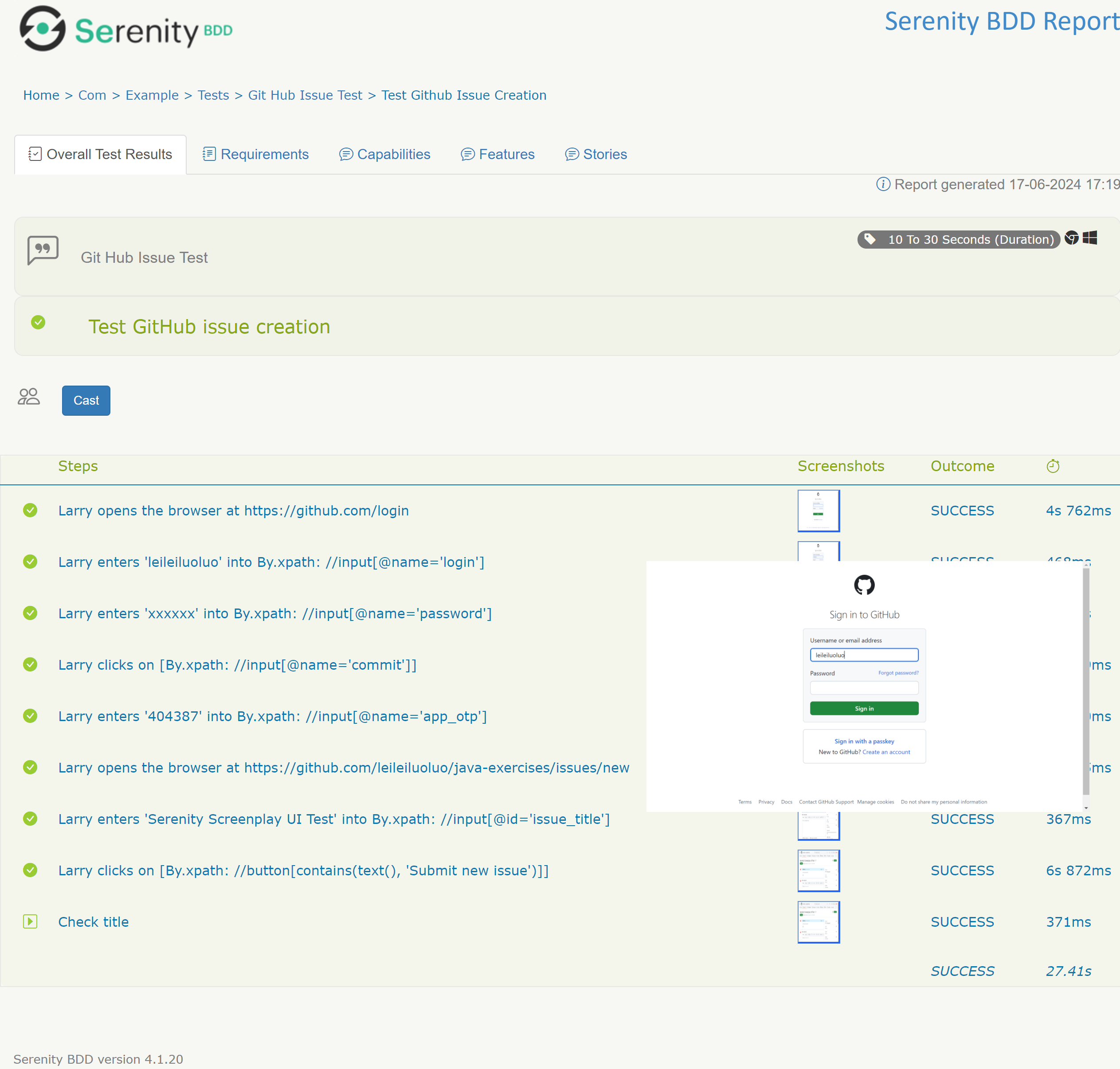Screen dimensions: 1120x1069
Task: Open the Cast button
Action: click(86, 401)
